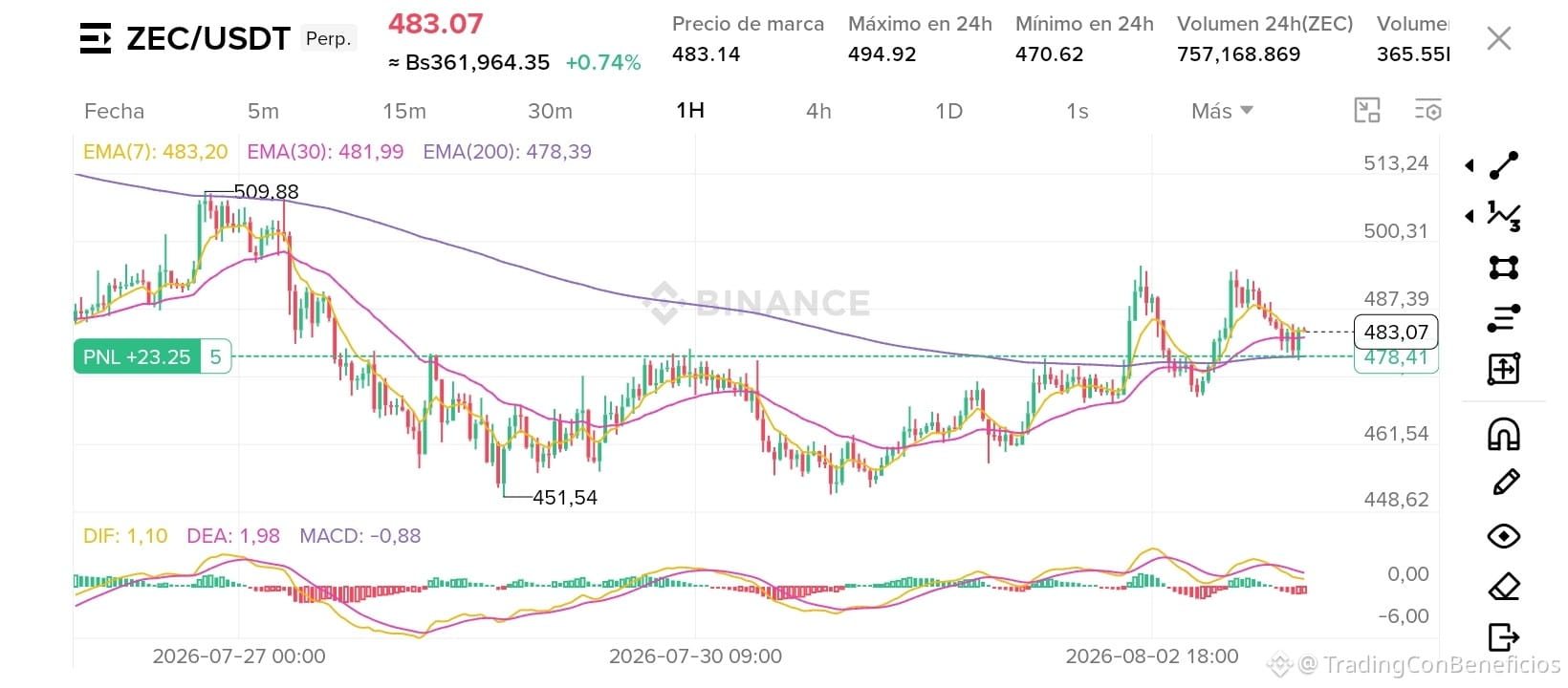Switch to the 30m timeframe
1568x688 pixels.
click(551, 111)
